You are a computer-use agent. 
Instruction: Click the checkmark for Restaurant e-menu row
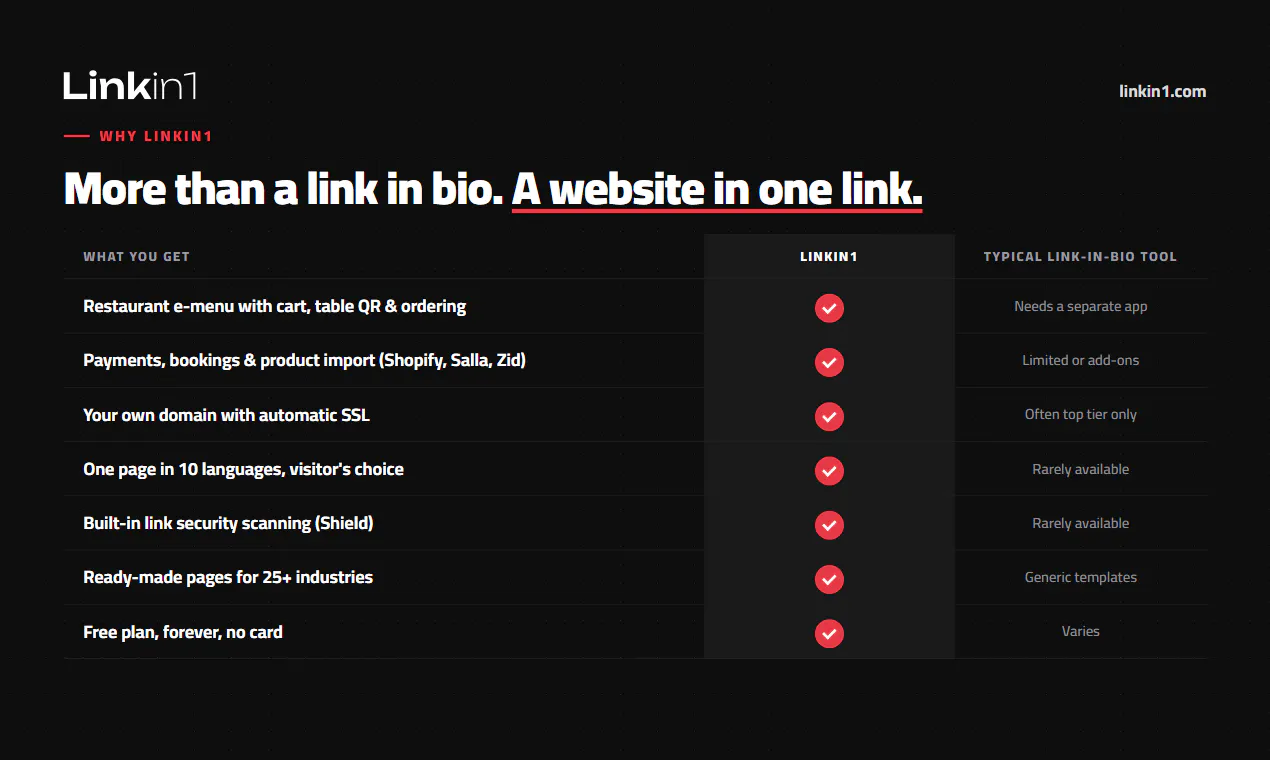click(x=829, y=308)
